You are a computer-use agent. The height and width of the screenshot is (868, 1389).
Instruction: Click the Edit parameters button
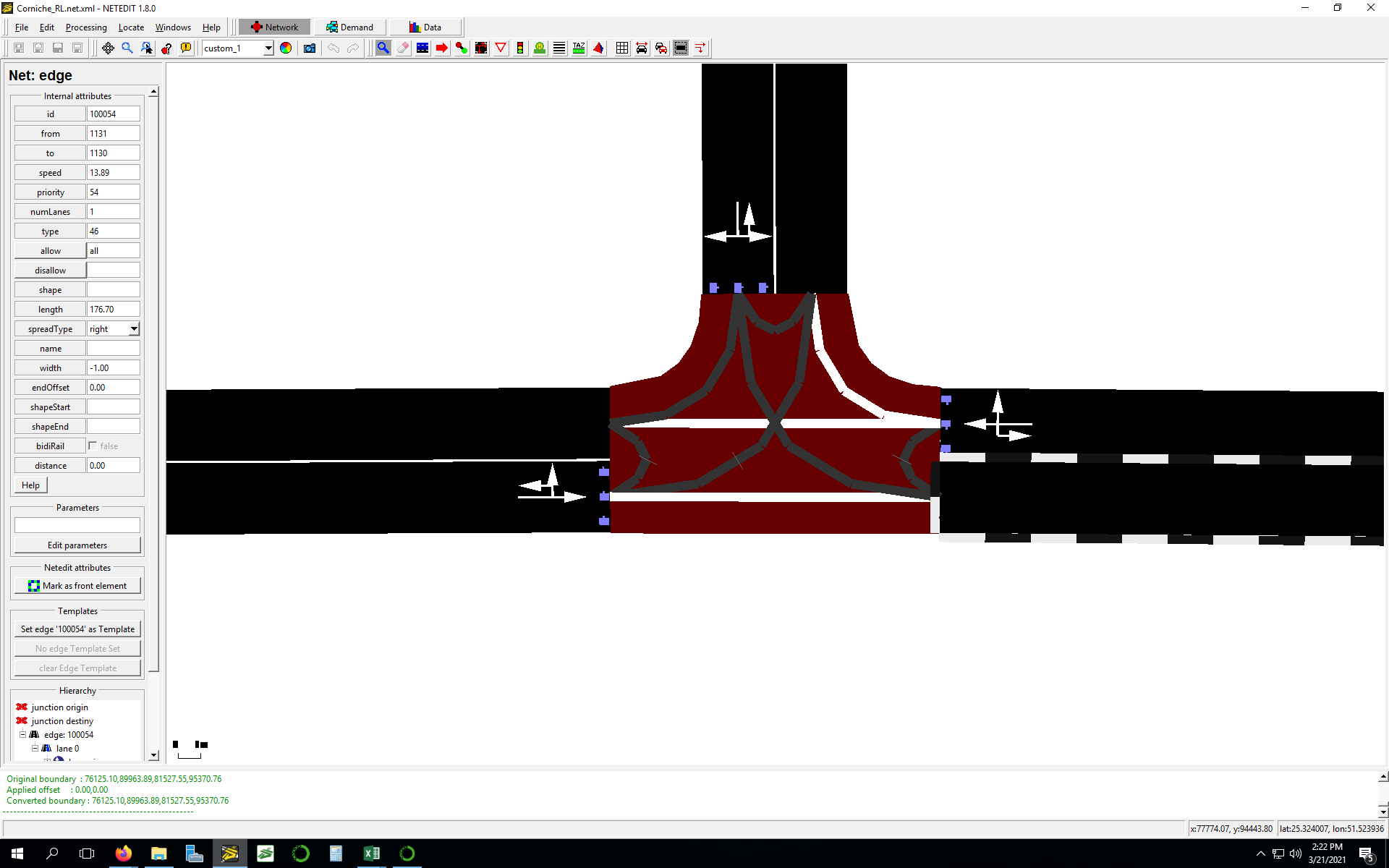click(x=77, y=545)
